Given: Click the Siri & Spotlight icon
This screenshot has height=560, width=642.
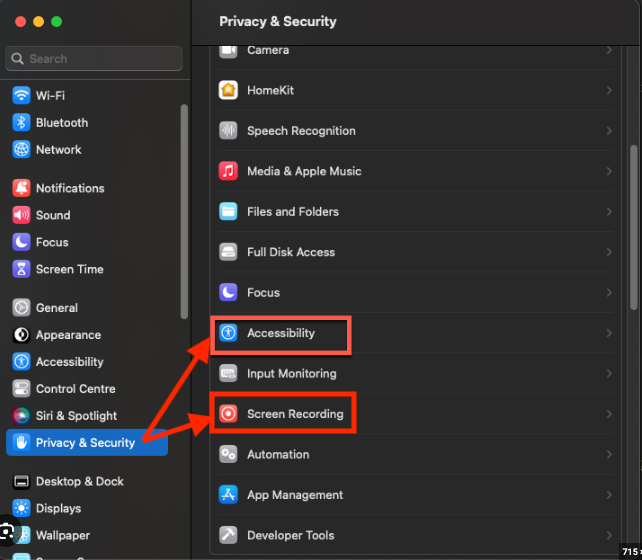Looking at the screenshot, I should (x=21, y=415).
